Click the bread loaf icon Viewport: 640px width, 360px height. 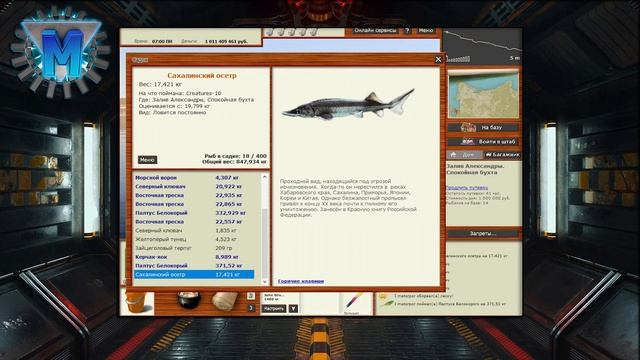click(x=224, y=302)
